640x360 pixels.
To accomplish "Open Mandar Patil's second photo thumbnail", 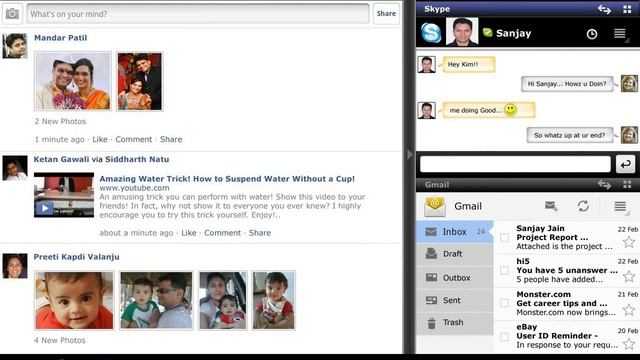I will coord(140,81).
